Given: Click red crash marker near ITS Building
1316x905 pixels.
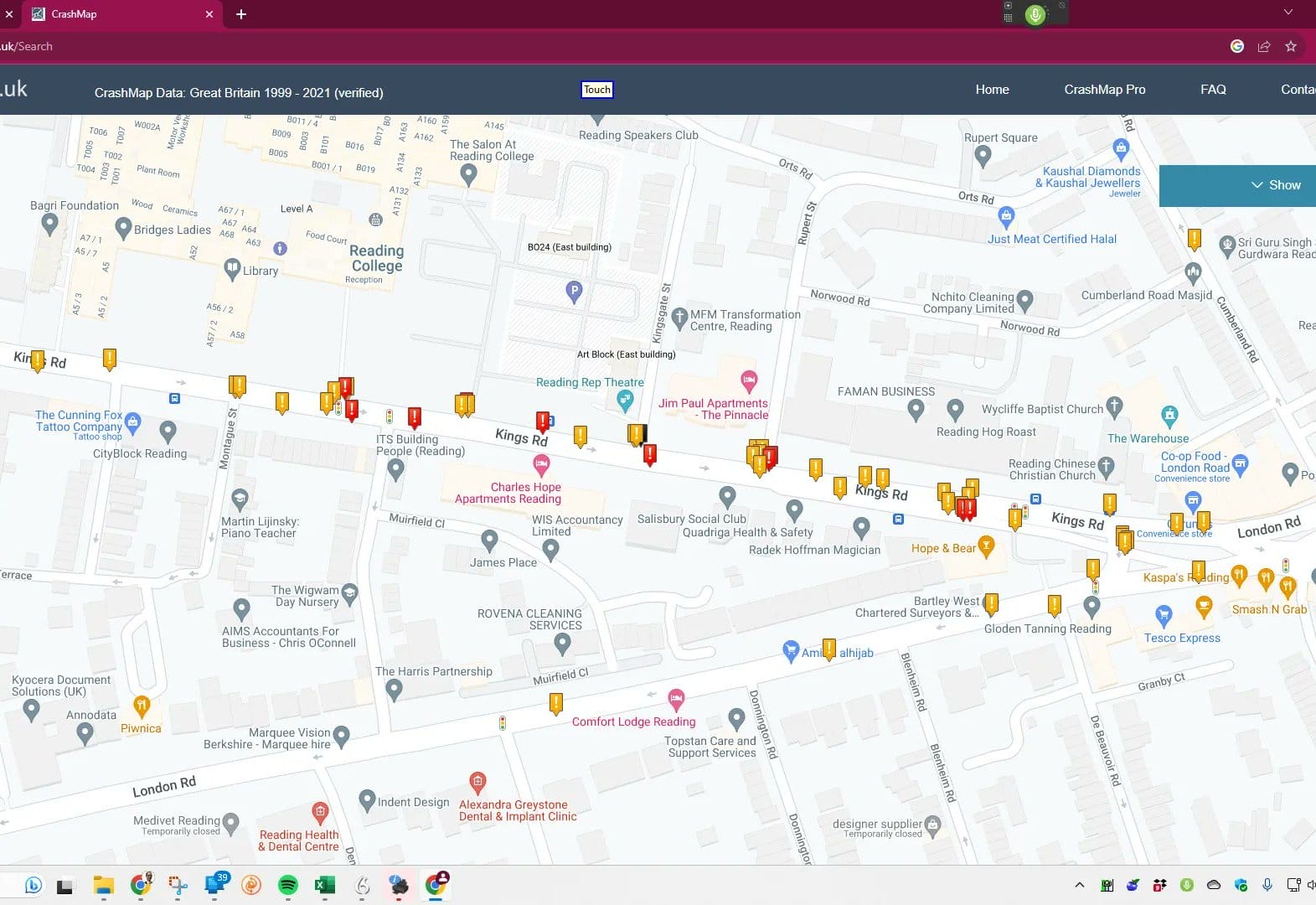Looking at the screenshot, I should 414,417.
